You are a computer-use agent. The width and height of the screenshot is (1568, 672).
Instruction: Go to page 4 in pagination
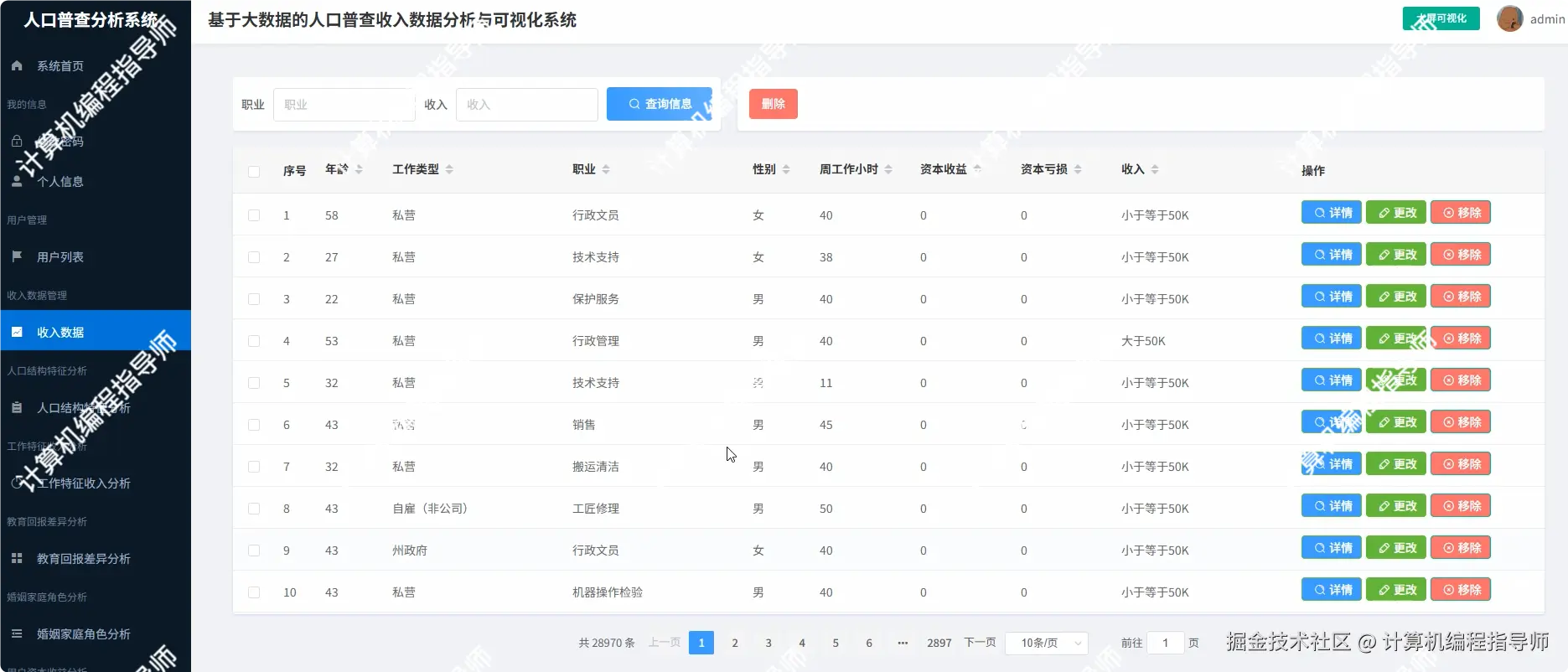click(802, 643)
